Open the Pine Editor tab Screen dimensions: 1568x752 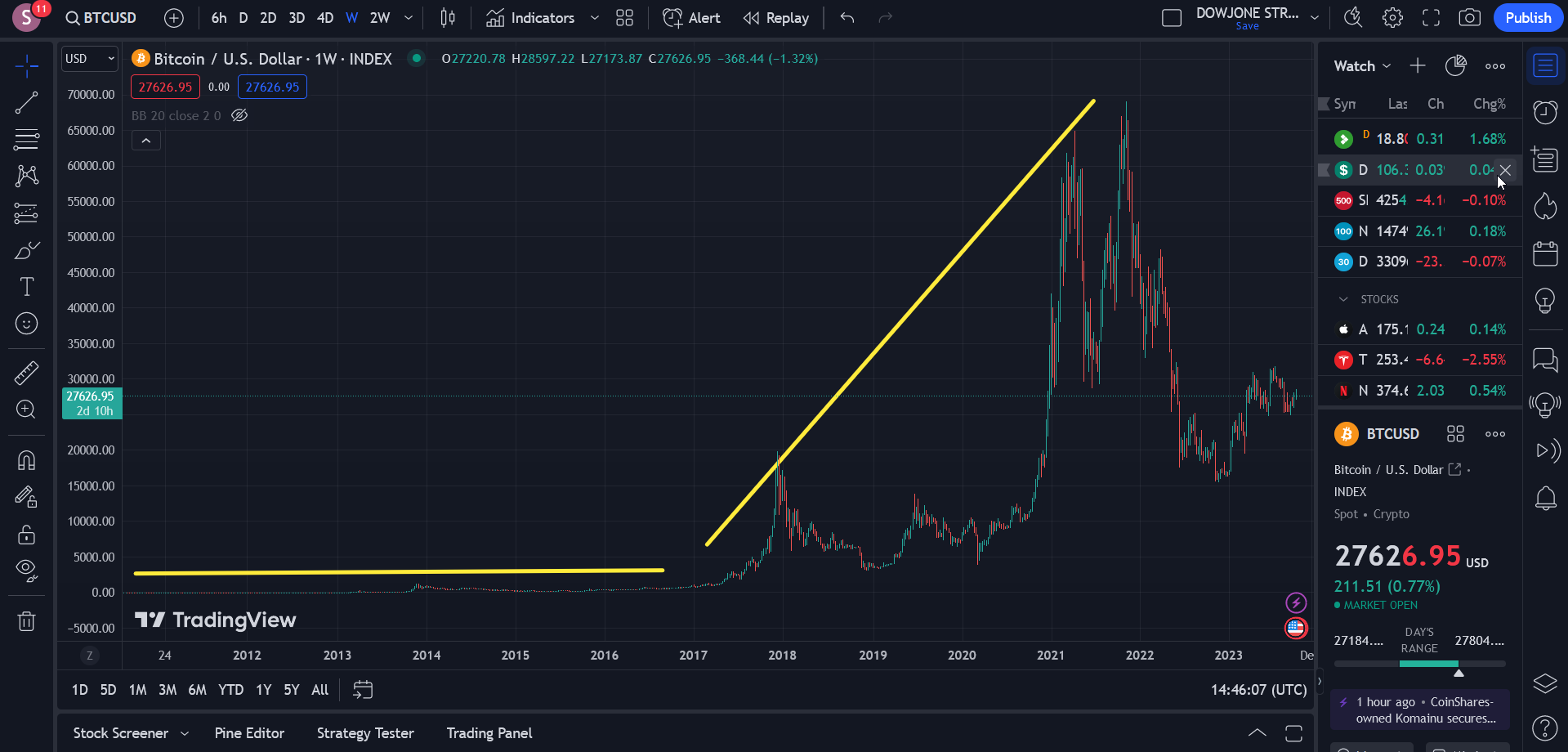click(x=249, y=733)
